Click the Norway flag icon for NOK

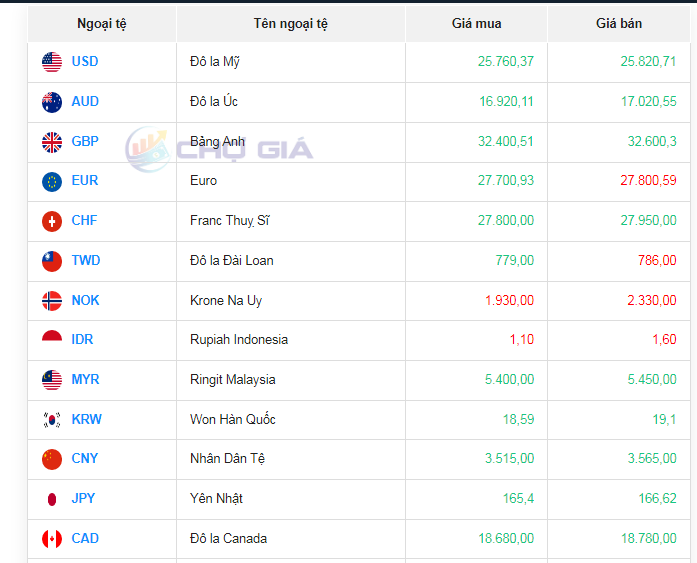tap(52, 301)
